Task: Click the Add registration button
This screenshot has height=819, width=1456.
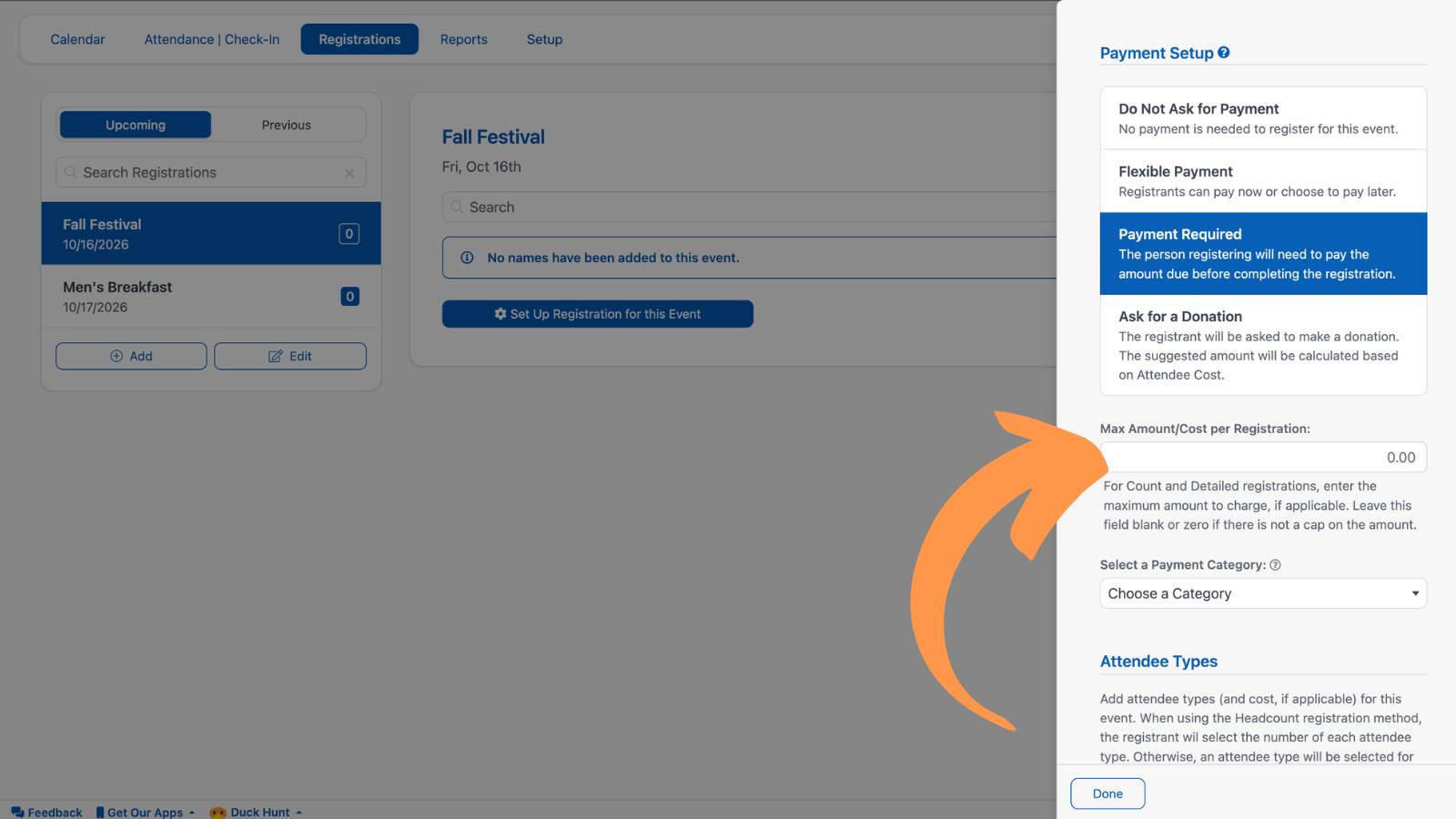Action: [x=131, y=356]
